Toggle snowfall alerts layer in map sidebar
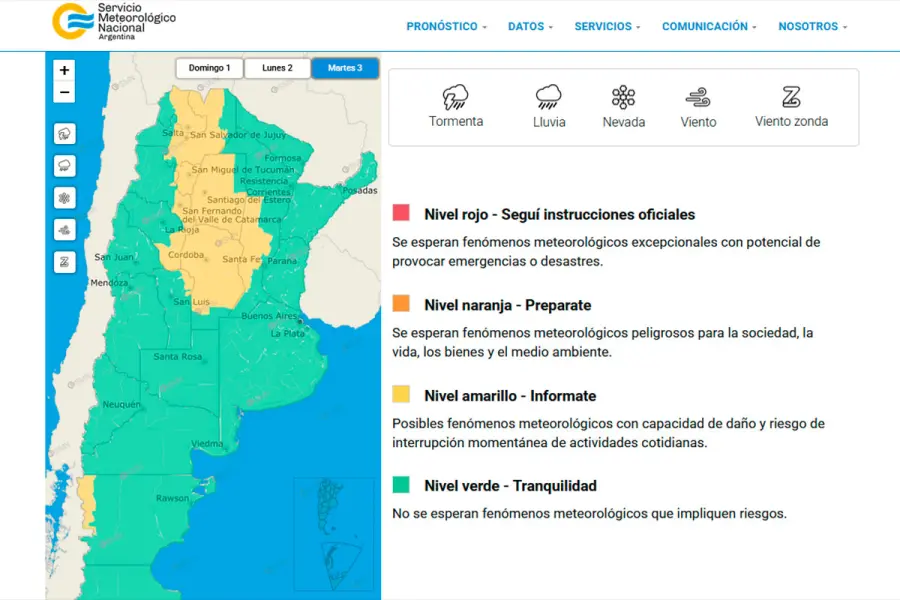Image resolution: width=900 pixels, height=600 pixels. click(x=65, y=198)
